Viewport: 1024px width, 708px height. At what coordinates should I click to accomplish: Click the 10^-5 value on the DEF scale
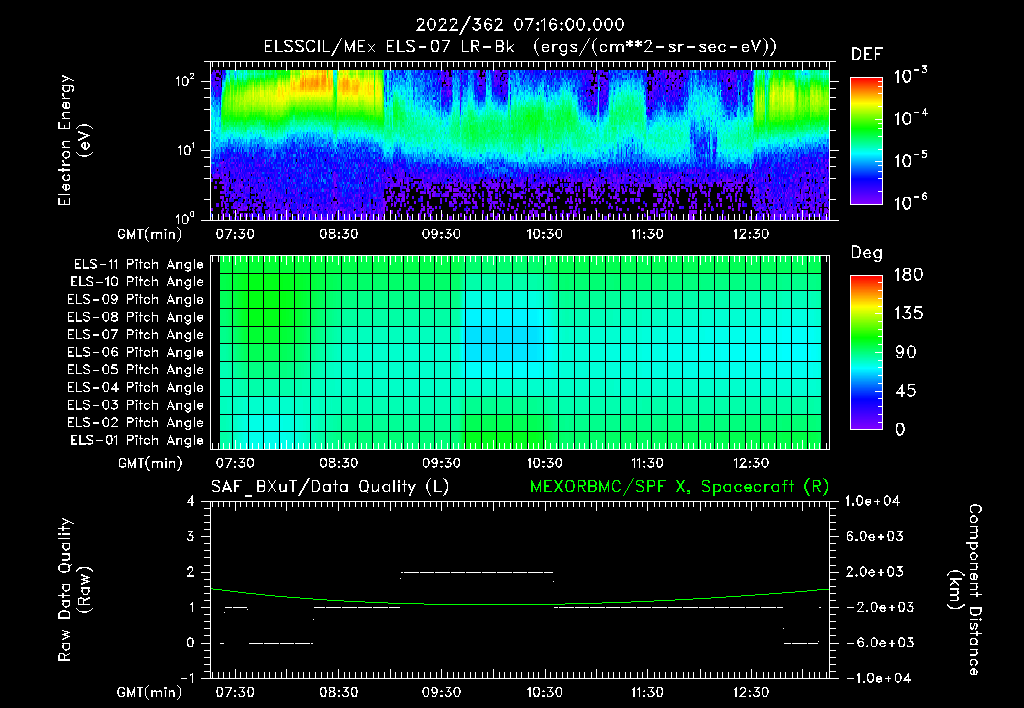[x=910, y=159]
